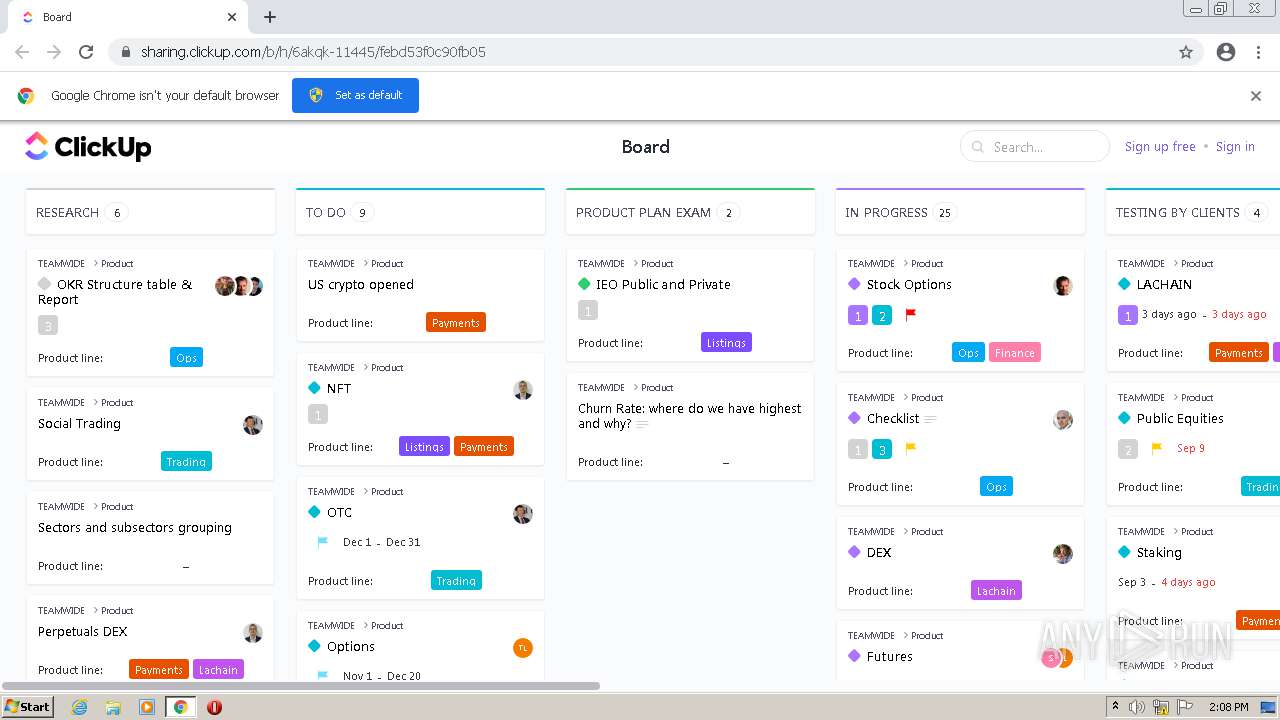Image resolution: width=1280 pixels, height=720 pixels.
Task: Open Internet Explorer from the taskbar
Action: (x=79, y=707)
